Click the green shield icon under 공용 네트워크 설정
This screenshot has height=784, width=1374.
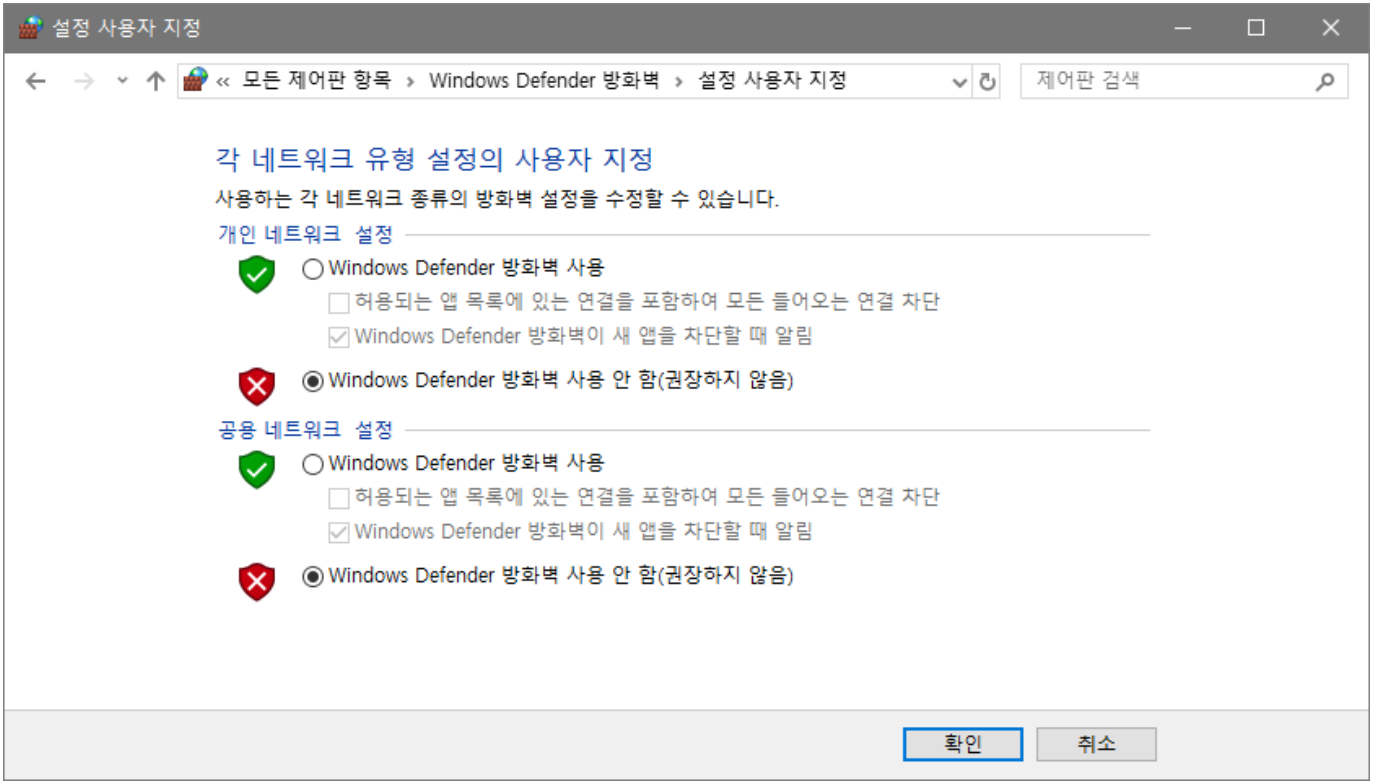click(257, 471)
